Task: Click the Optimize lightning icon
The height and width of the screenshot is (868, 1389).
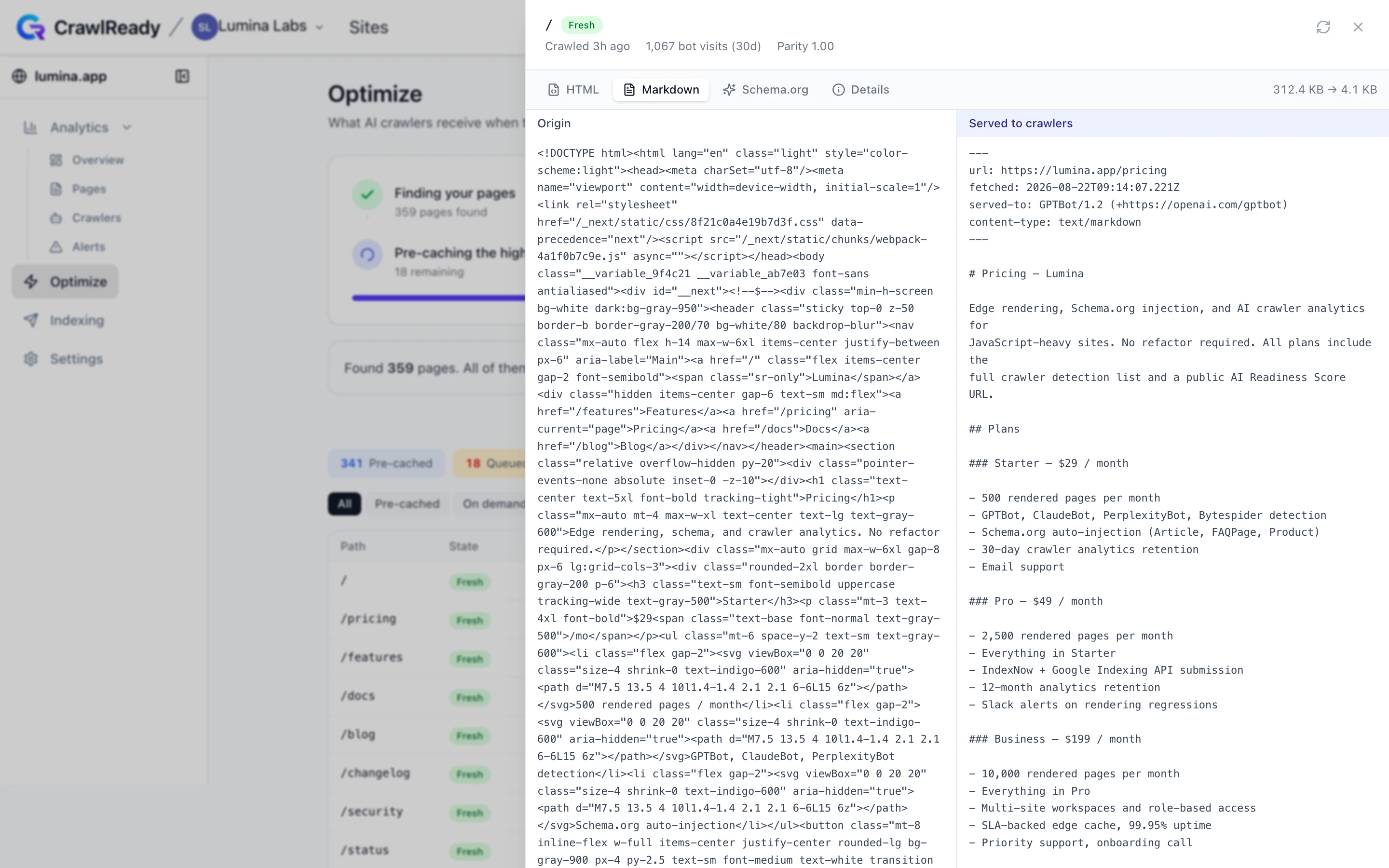Action: (31, 282)
